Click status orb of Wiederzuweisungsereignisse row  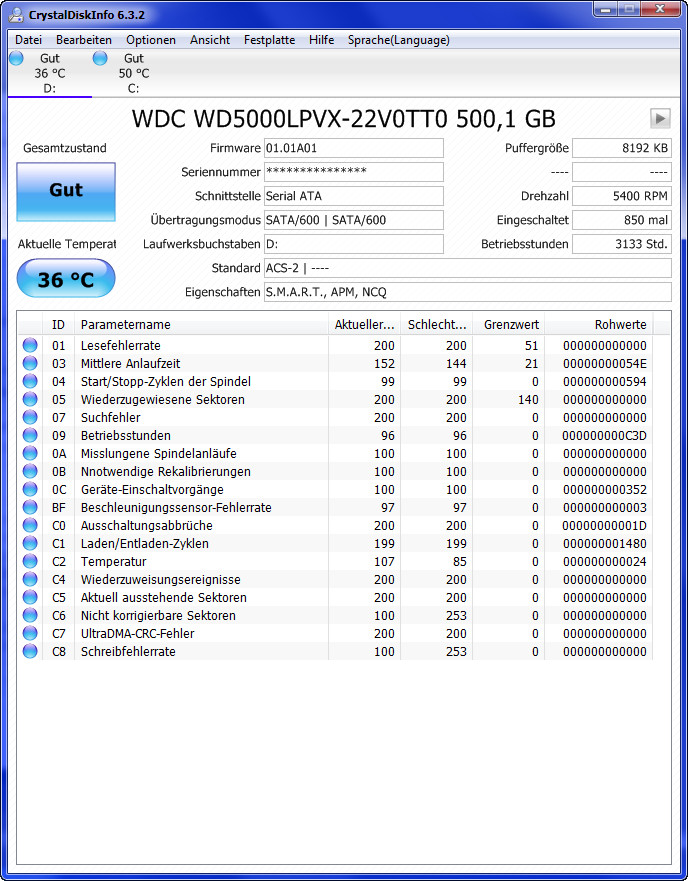30,579
